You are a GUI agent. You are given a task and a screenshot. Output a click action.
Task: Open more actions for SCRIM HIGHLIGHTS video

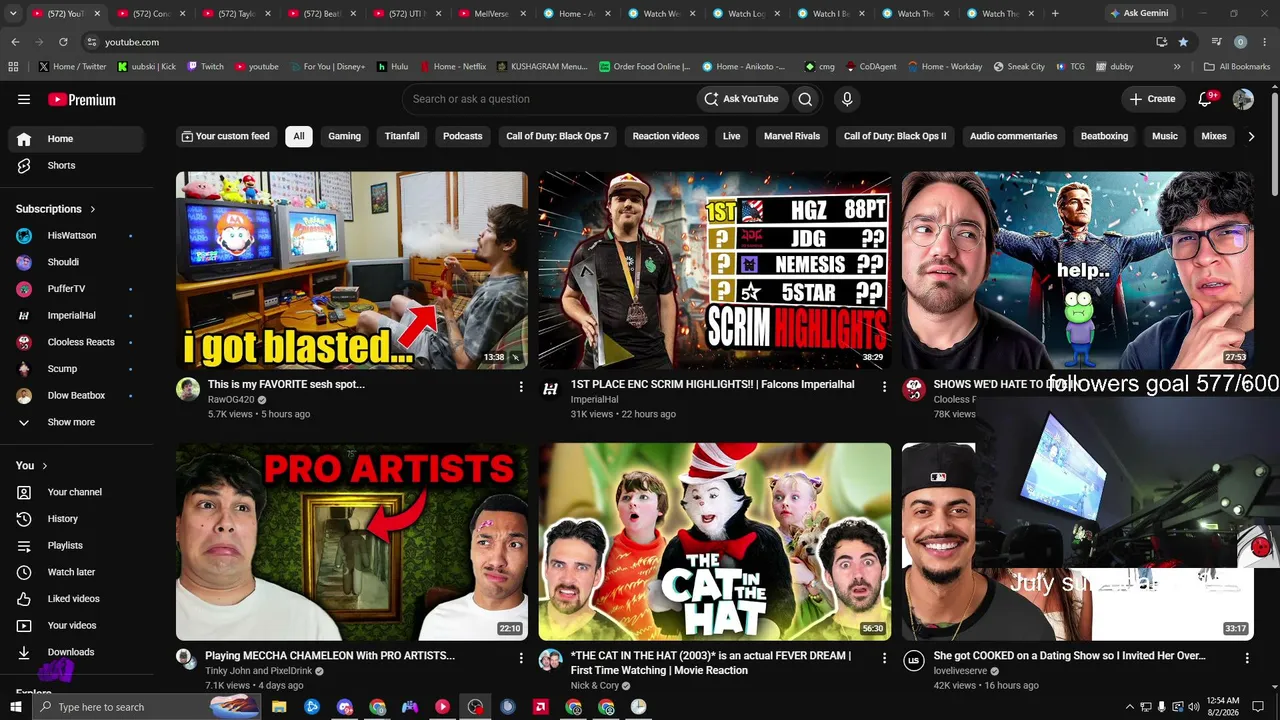(x=884, y=386)
